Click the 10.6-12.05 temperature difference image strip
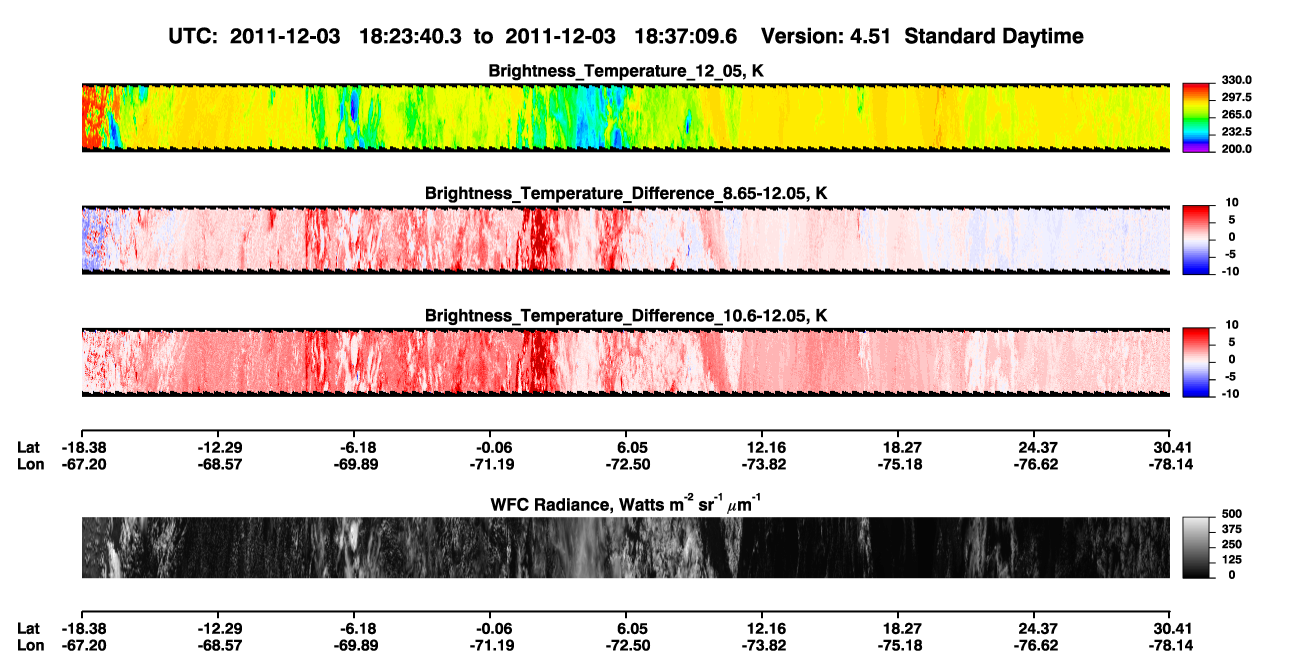 click(x=625, y=361)
